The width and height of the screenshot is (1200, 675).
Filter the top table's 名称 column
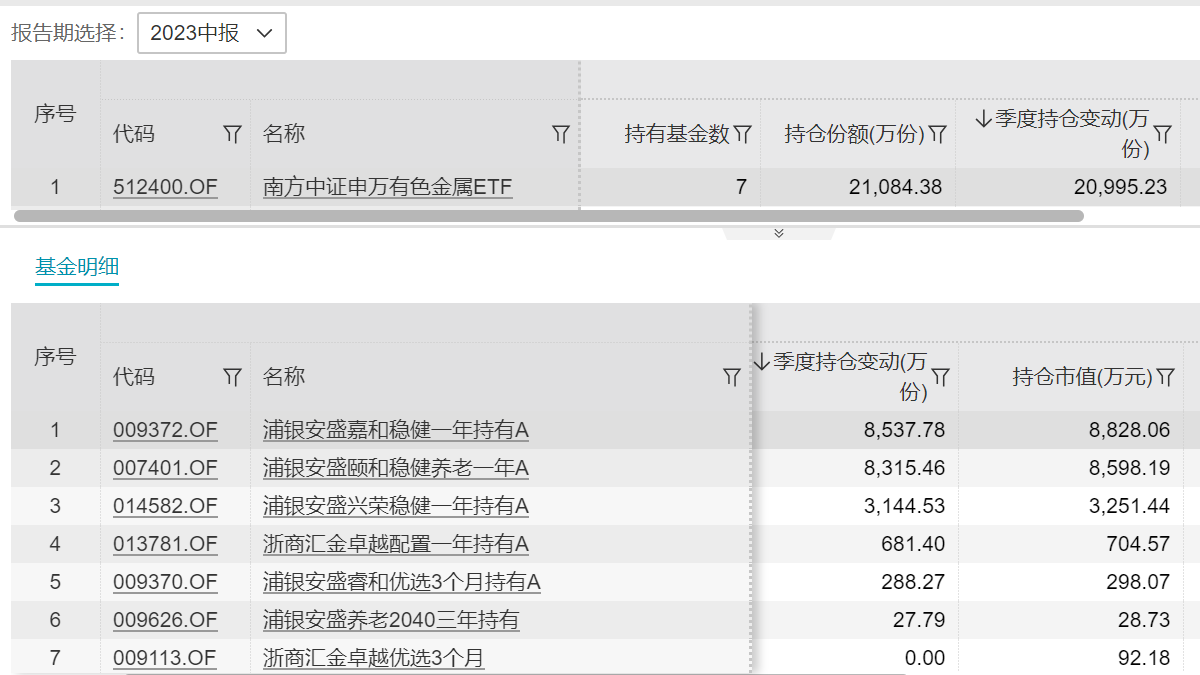pyautogui.click(x=561, y=134)
